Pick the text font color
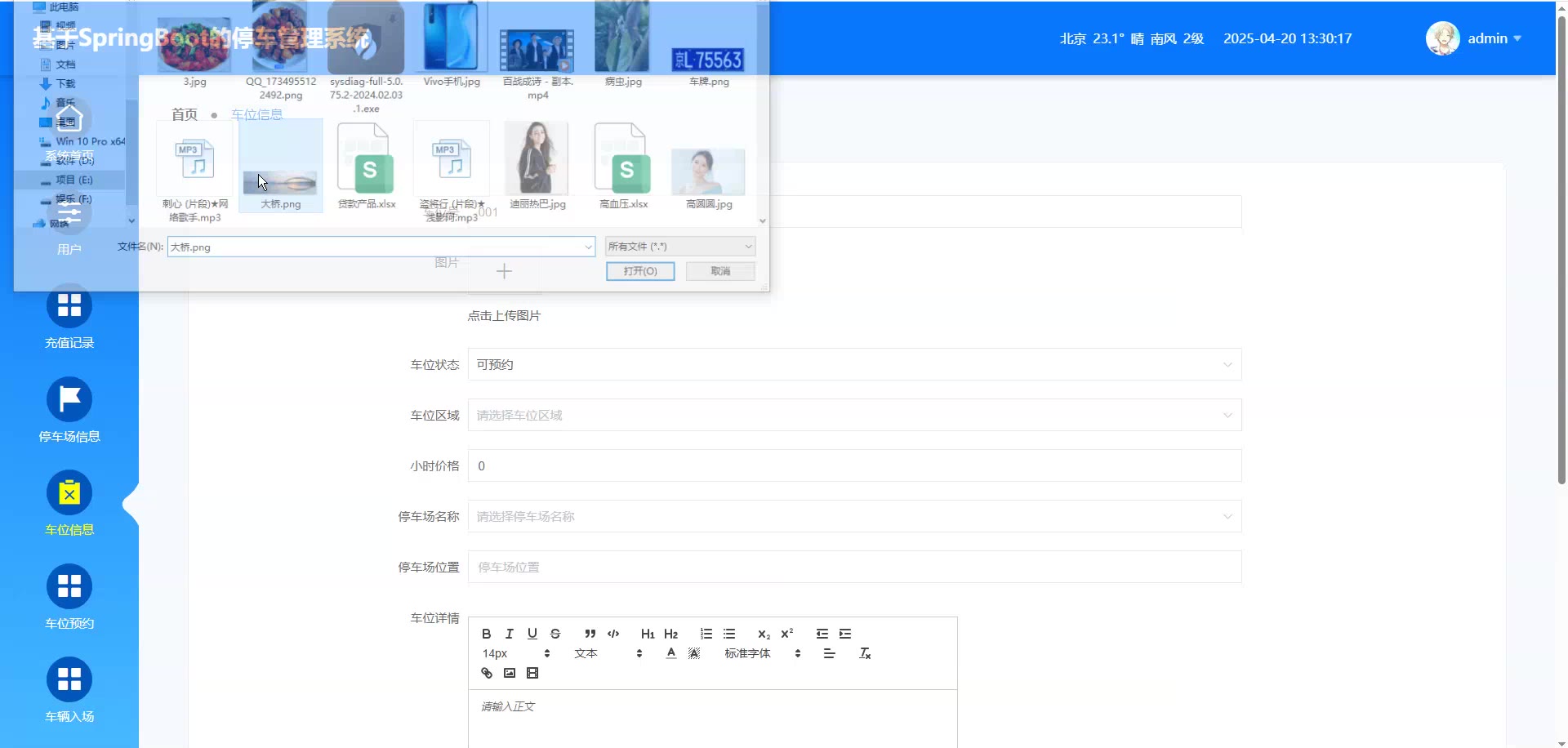 (x=670, y=653)
